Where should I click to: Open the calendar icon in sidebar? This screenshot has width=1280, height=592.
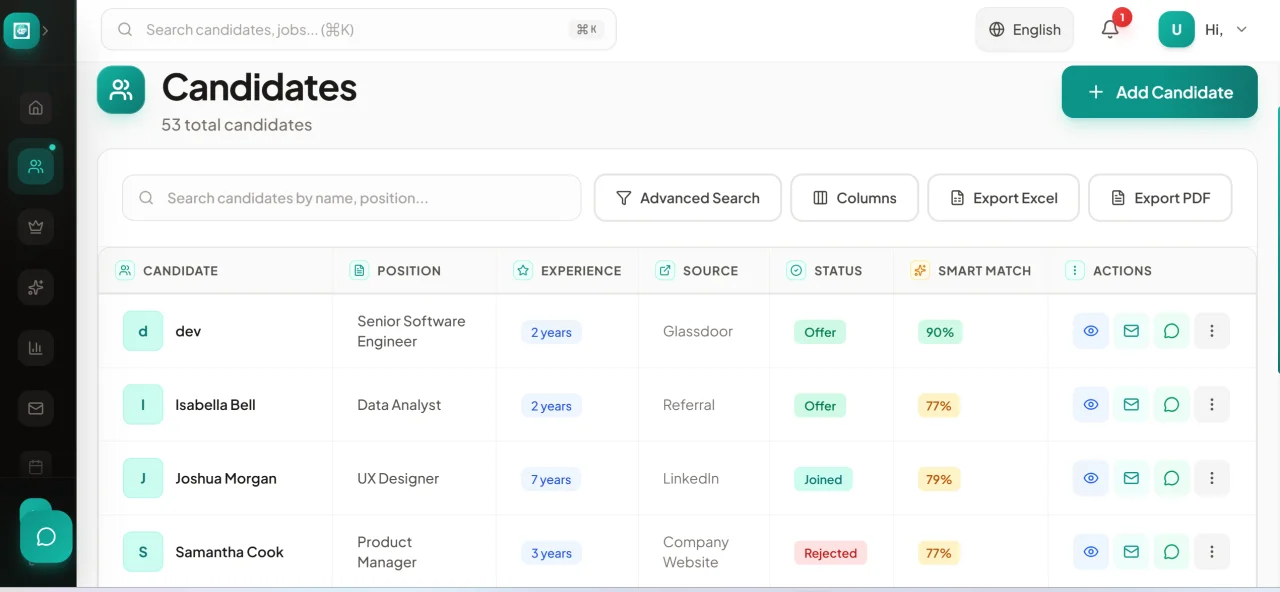[36, 467]
